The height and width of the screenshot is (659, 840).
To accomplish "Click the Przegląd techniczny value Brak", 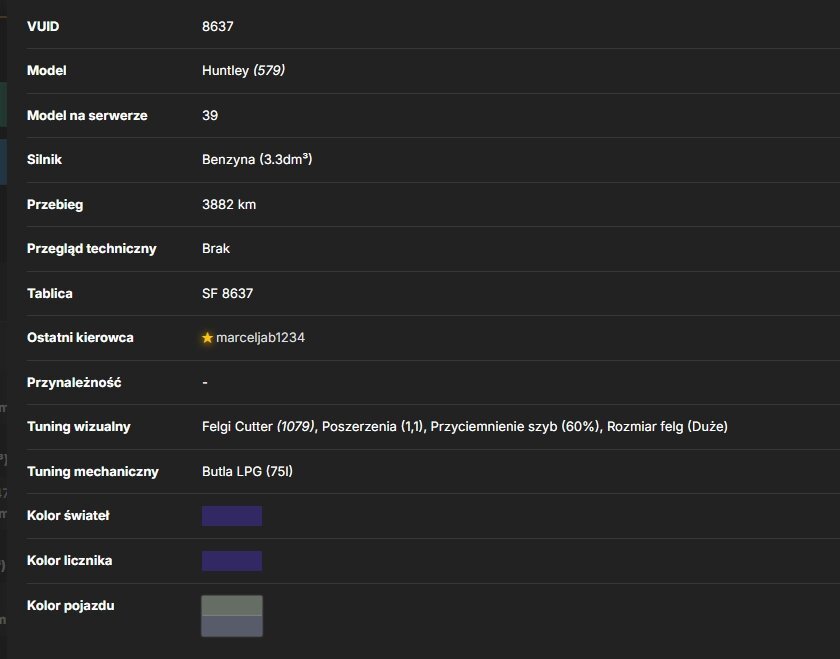I will 216,249.
